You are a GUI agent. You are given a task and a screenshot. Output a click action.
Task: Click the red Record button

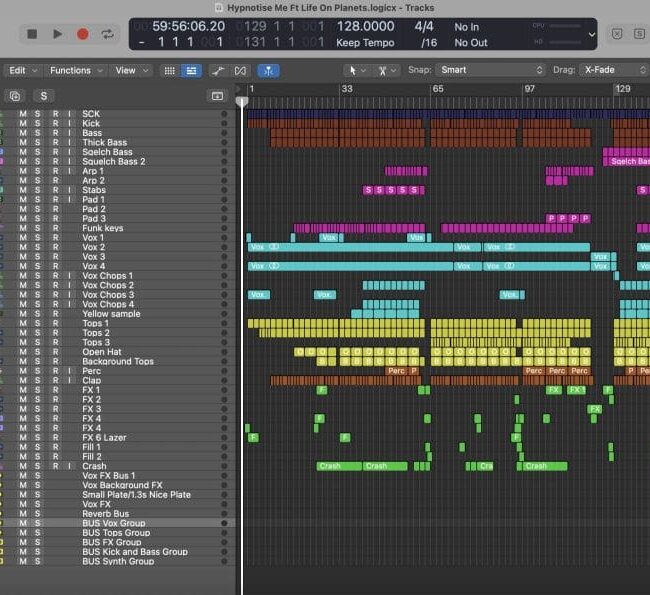[x=82, y=34]
